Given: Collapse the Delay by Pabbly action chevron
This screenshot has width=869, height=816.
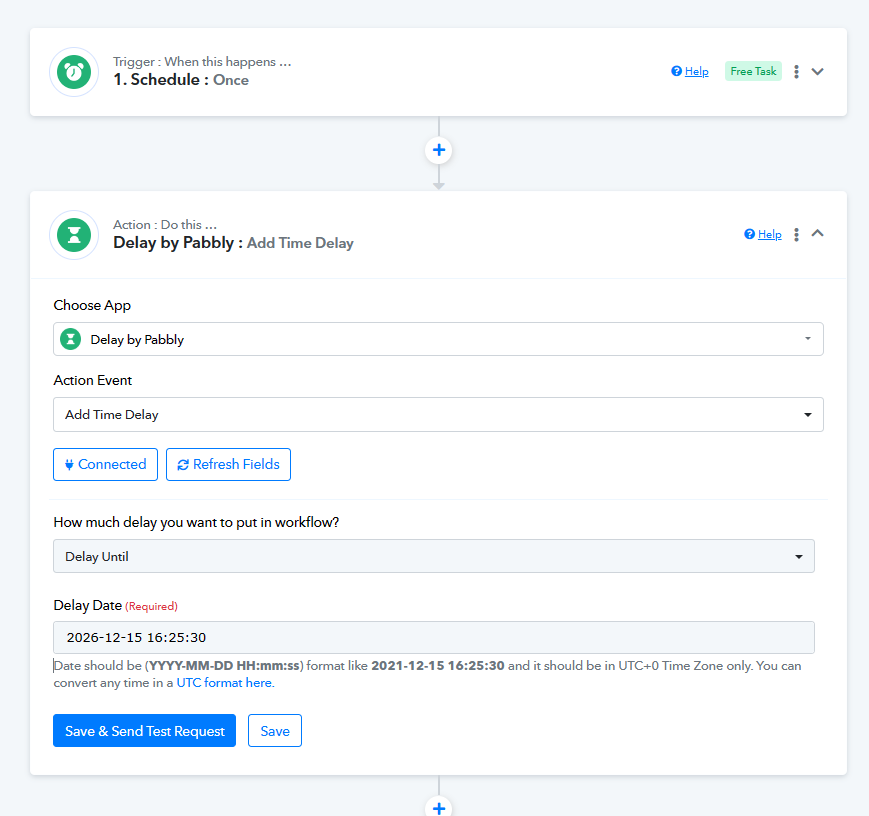Looking at the screenshot, I should [x=817, y=233].
